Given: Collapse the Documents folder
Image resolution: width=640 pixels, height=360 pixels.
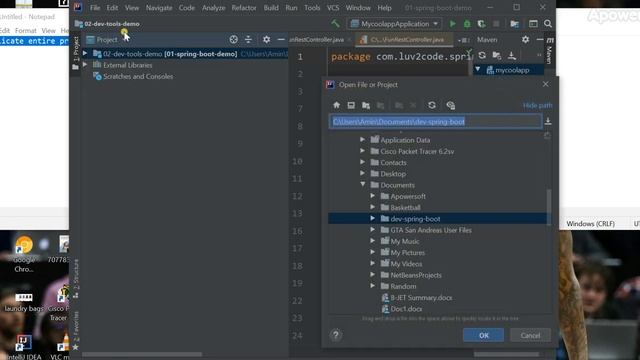Looking at the screenshot, I should pyautogui.click(x=362, y=184).
